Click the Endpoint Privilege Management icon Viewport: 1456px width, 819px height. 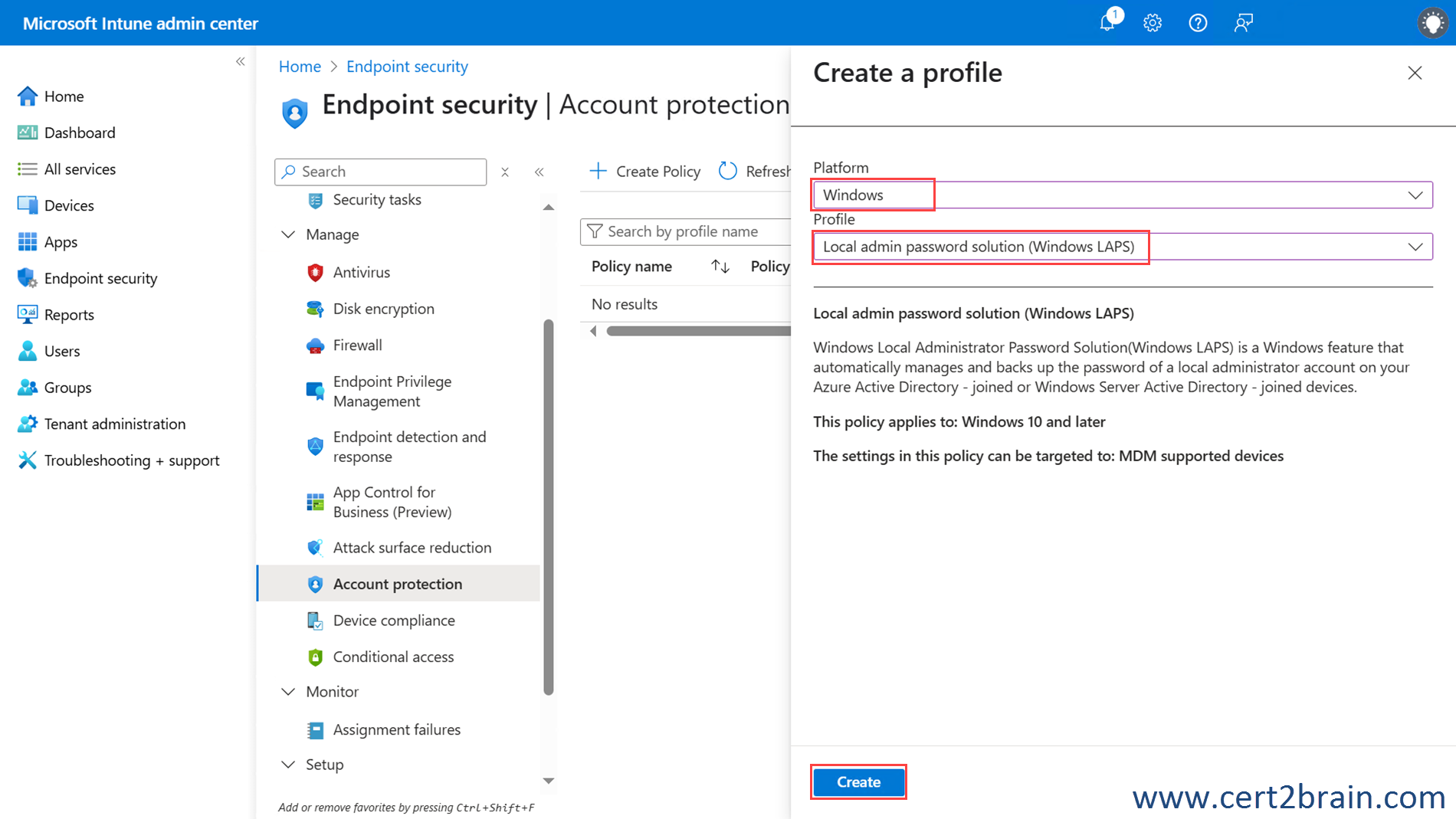coord(315,391)
